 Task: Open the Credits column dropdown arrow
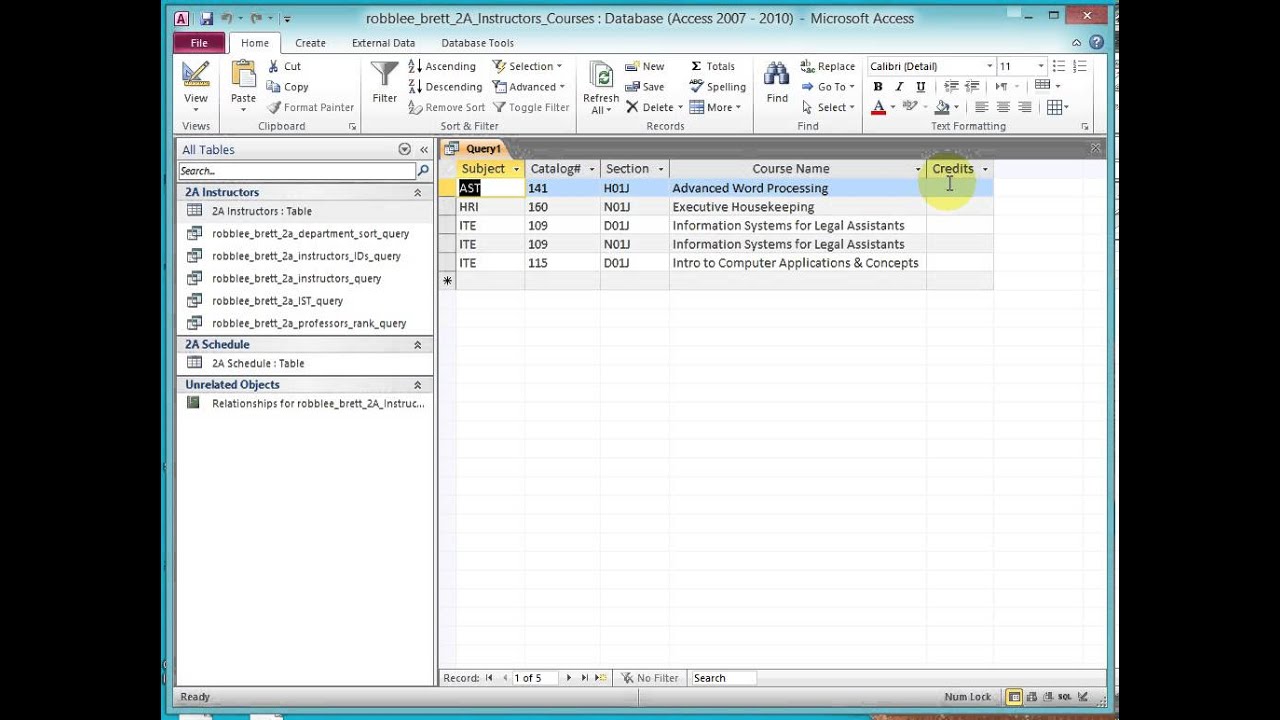coord(984,169)
